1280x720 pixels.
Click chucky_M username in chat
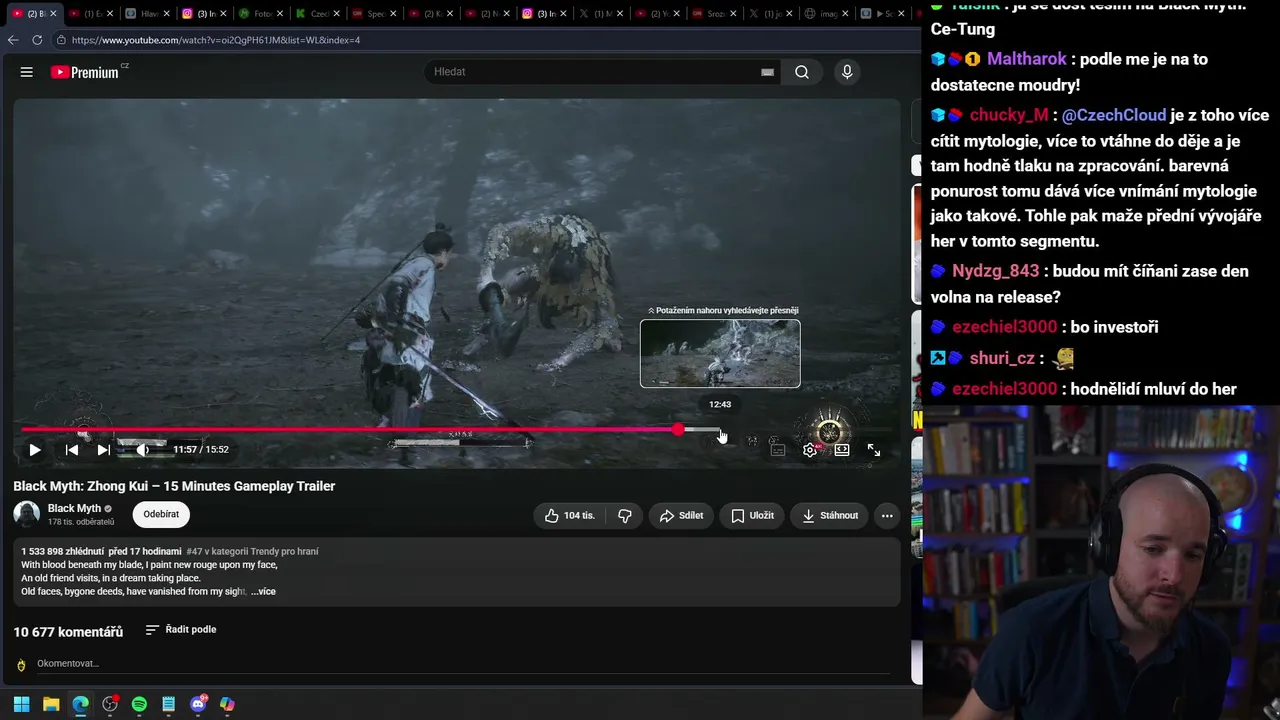pyautogui.click(x=1009, y=115)
